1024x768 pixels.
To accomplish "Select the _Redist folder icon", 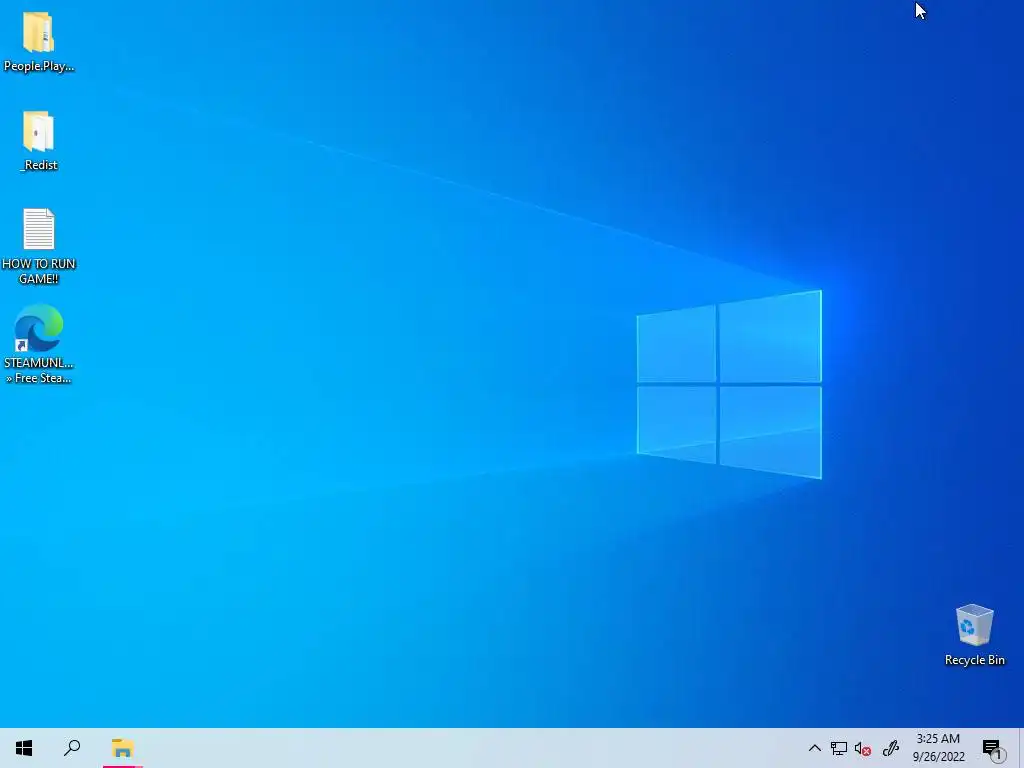I will (x=39, y=131).
